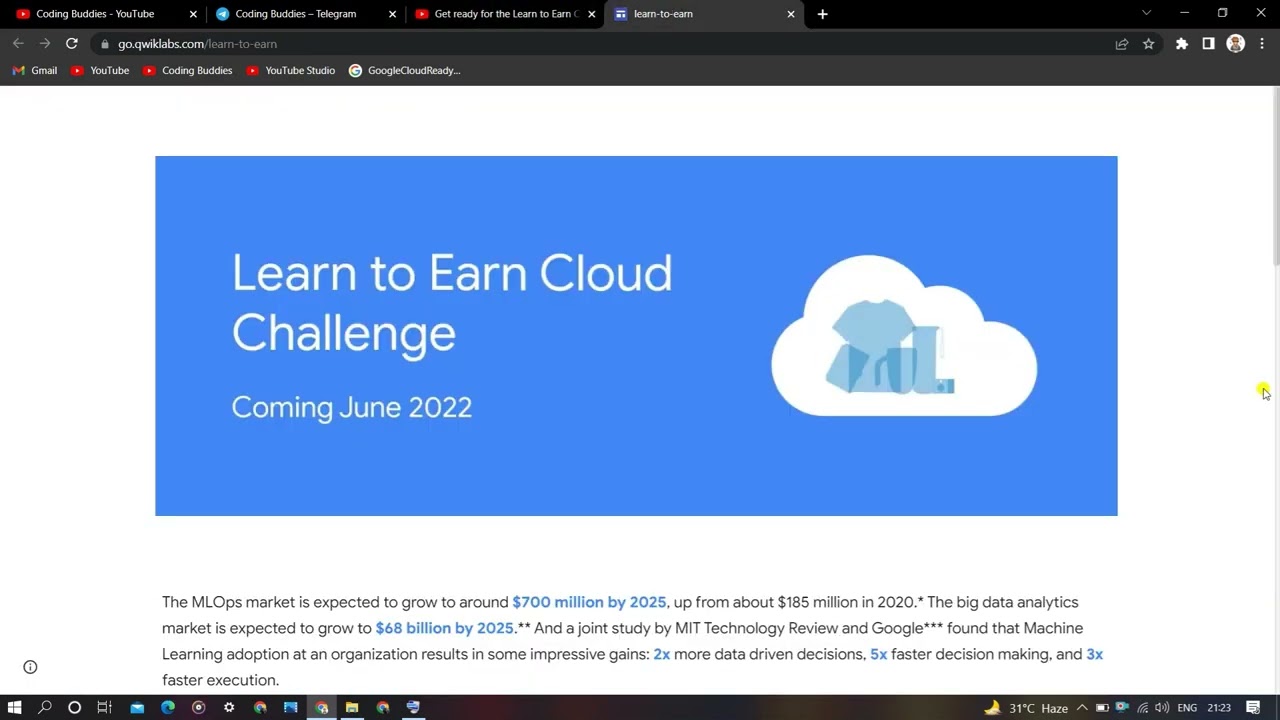Open the Chrome profile avatar
The width and height of the screenshot is (1280, 720).
click(1235, 44)
